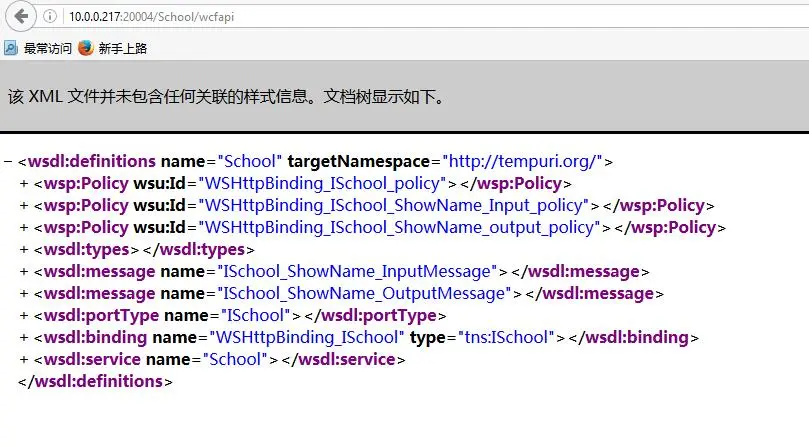Click the "ISchool_ShowName_InputMessage" name value
Viewport: 809px width, 447px height.
[357, 272]
